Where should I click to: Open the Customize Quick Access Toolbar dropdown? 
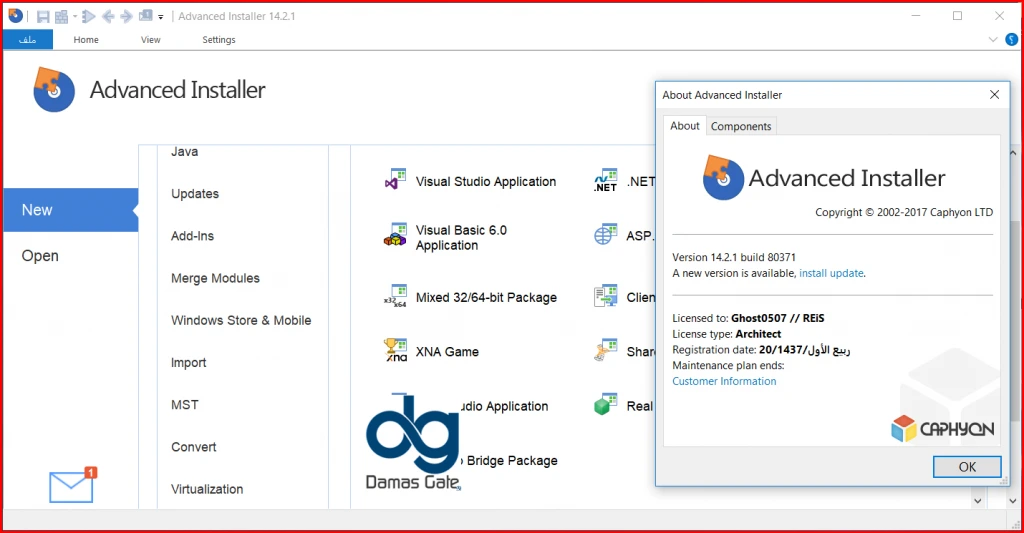[161, 17]
